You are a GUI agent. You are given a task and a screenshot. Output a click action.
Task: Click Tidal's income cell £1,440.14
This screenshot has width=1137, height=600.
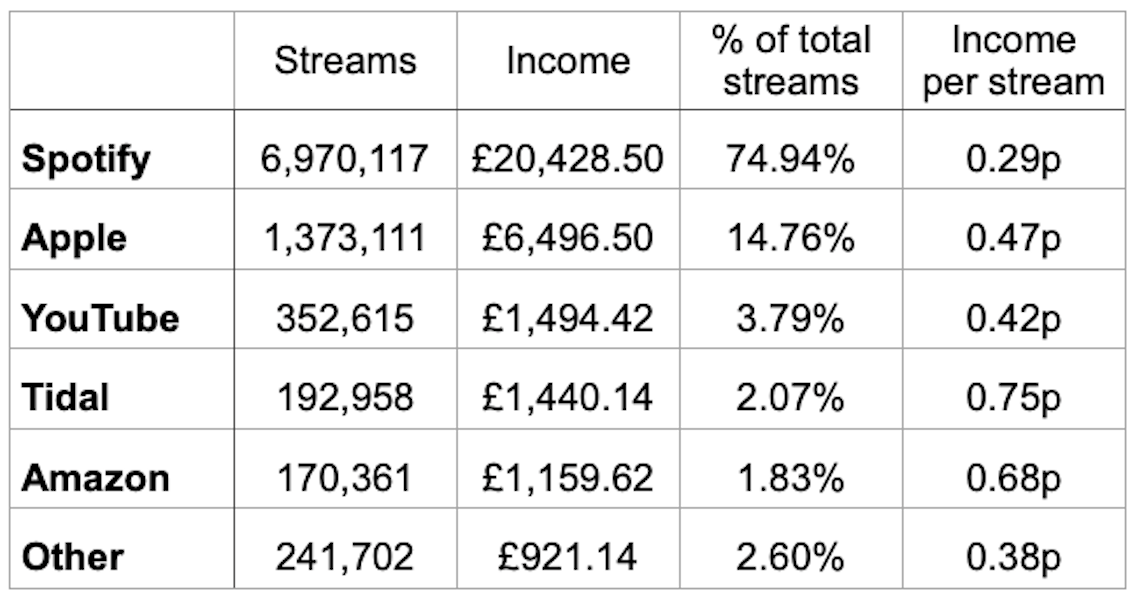point(568,398)
